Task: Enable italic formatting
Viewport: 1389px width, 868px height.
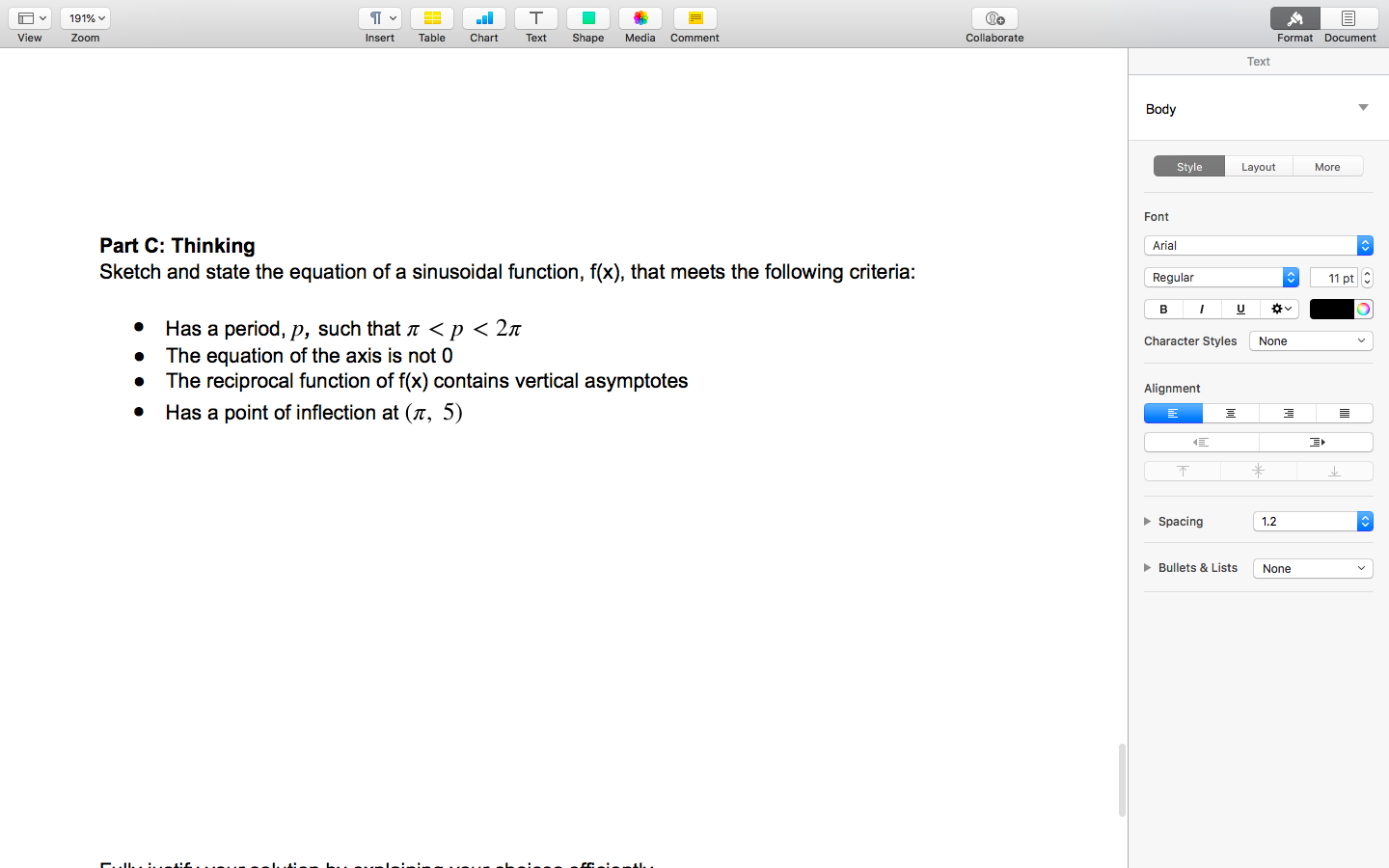Action: click(1201, 309)
